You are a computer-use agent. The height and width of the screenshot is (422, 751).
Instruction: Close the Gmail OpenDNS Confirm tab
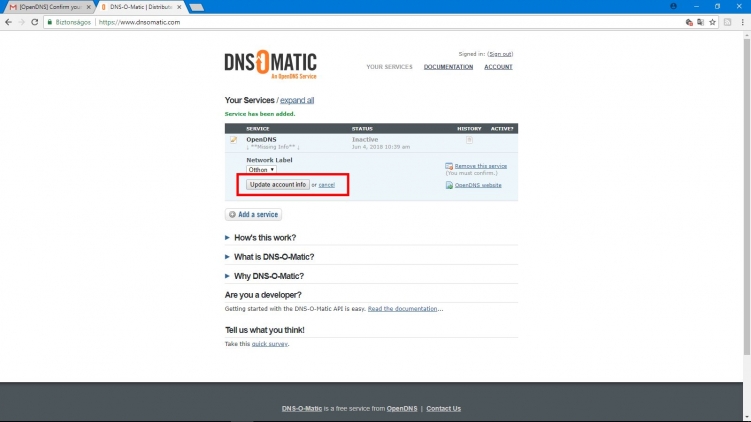click(x=89, y=7)
